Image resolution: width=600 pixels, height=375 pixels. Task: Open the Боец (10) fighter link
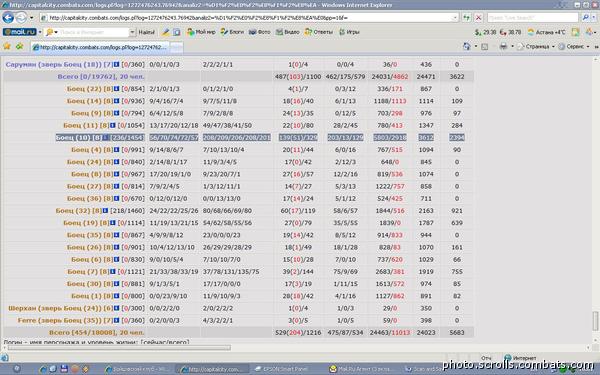point(78,137)
